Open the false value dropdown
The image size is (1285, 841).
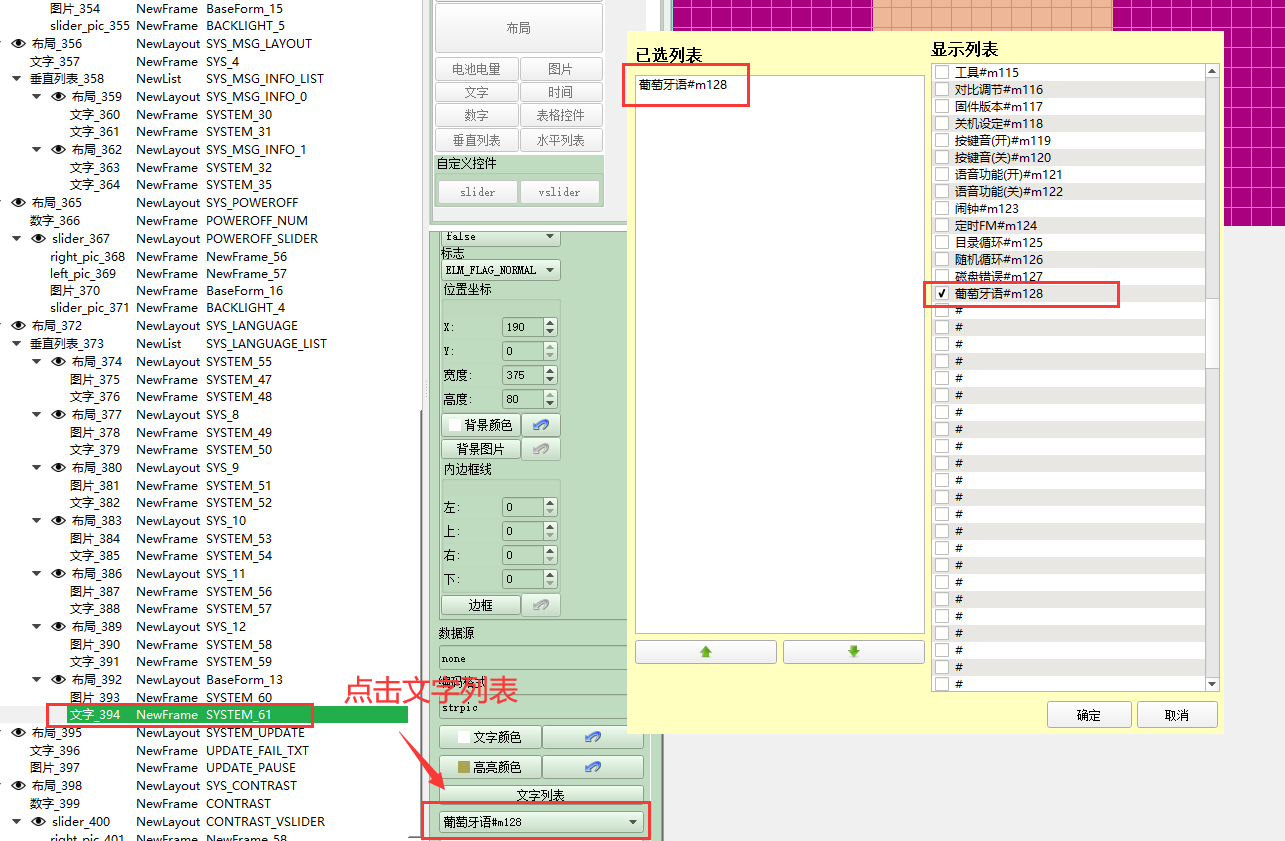pyautogui.click(x=500, y=237)
